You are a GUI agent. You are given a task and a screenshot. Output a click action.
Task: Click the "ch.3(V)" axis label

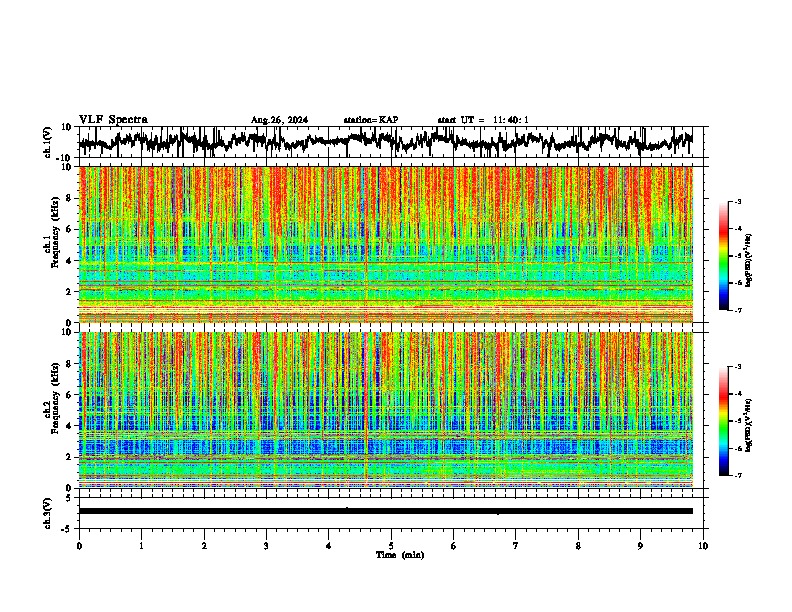[x=48, y=513]
